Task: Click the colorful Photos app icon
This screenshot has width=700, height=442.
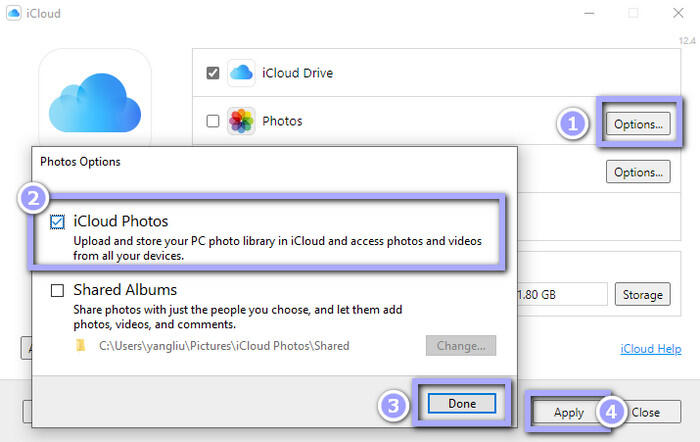Action: pos(242,121)
